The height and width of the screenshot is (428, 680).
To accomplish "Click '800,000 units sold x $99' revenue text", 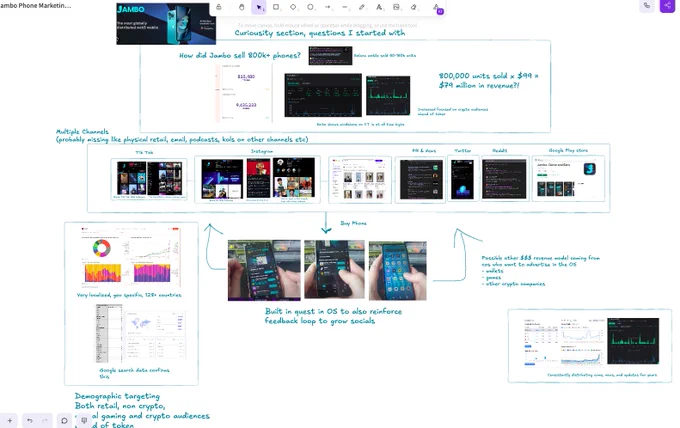I will click(488, 81).
